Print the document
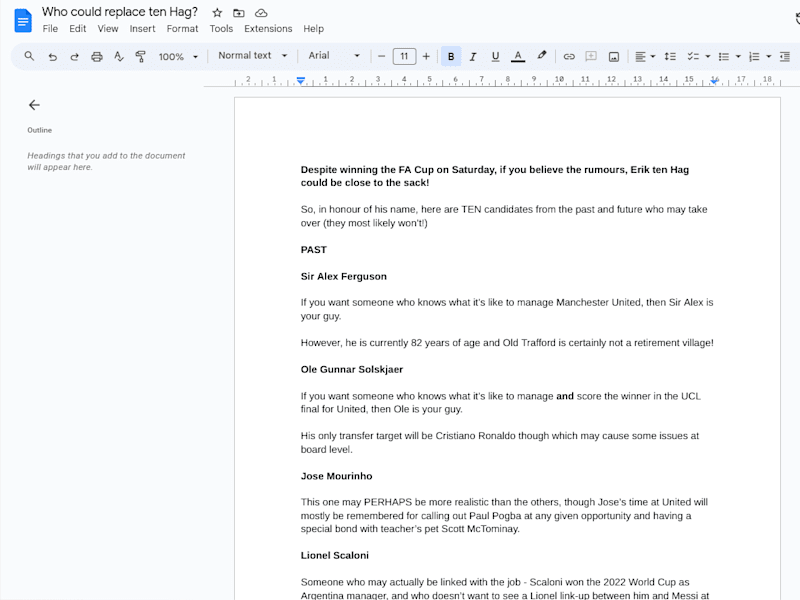 tap(97, 57)
